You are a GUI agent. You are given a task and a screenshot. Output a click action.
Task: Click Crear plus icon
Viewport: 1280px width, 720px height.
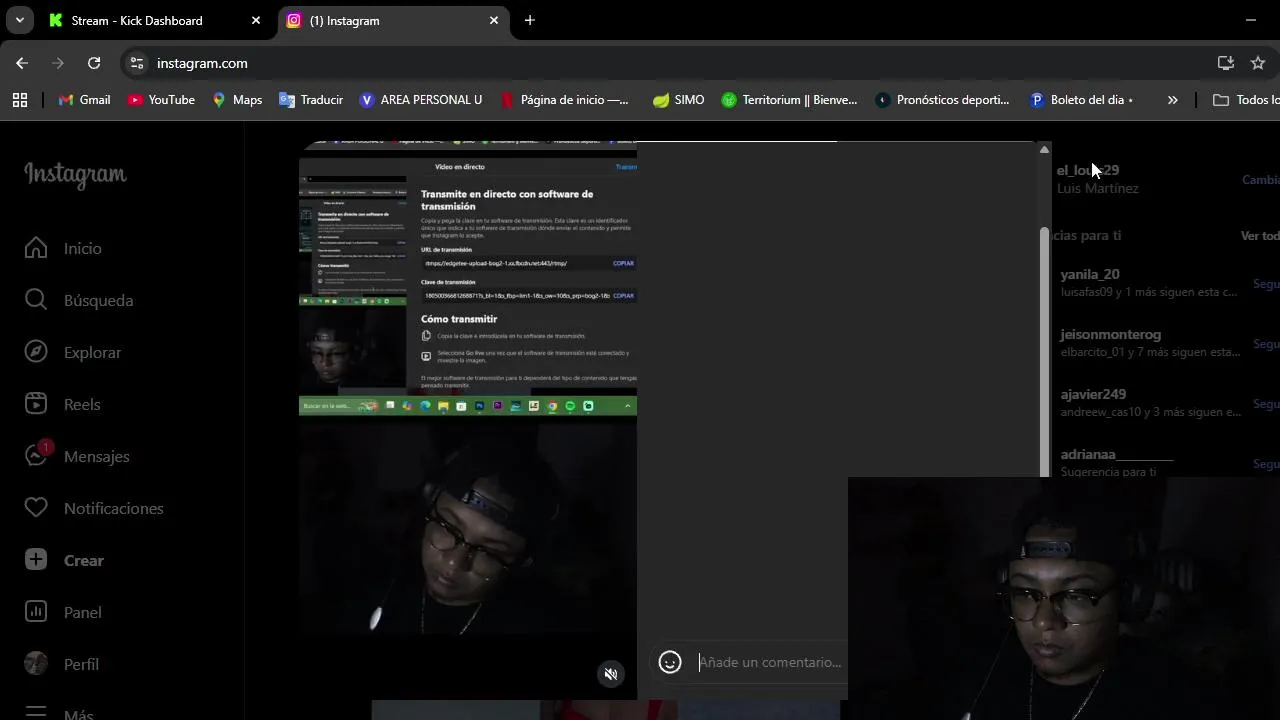(x=36, y=560)
